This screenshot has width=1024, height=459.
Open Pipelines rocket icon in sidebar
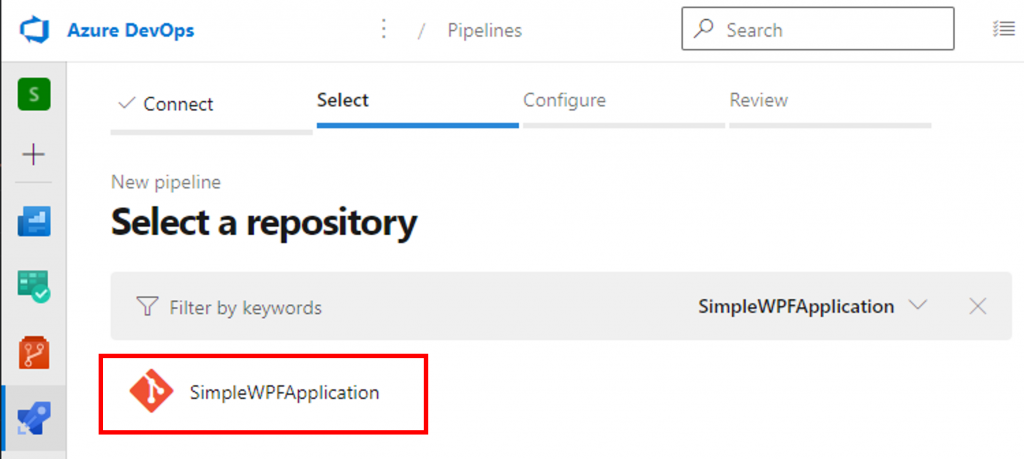click(x=35, y=418)
